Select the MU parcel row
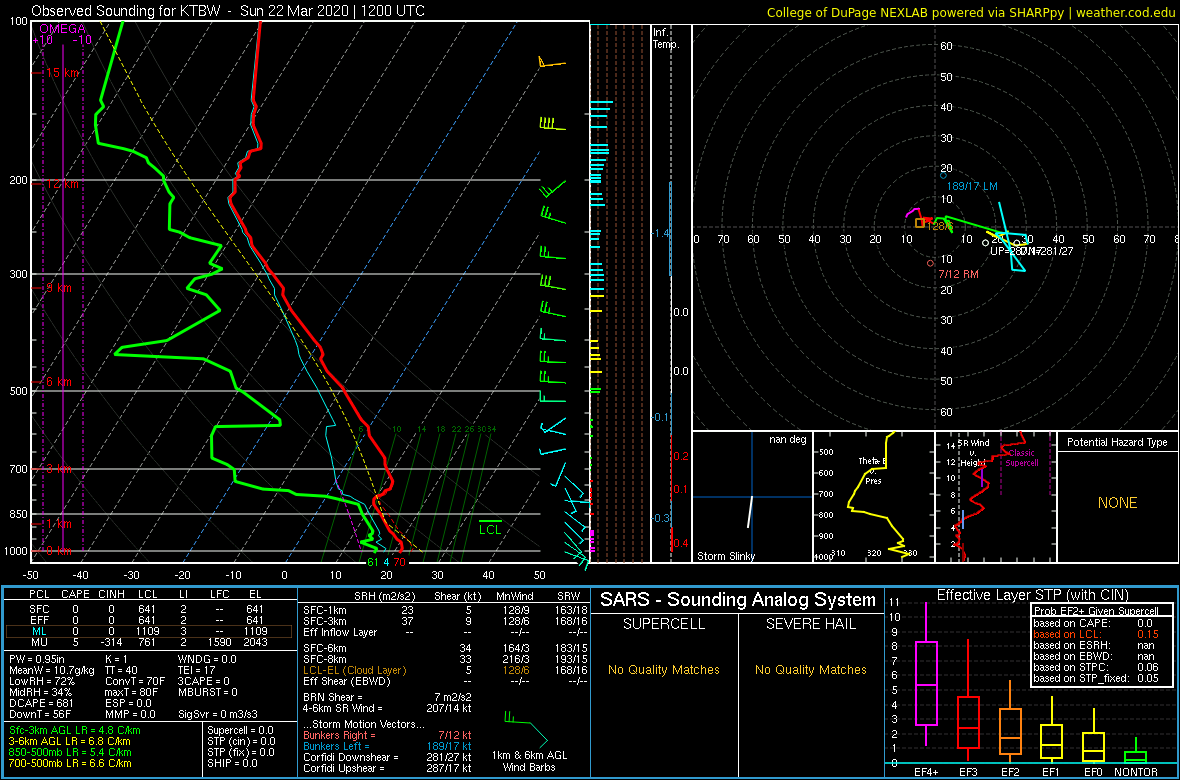 (x=149, y=644)
